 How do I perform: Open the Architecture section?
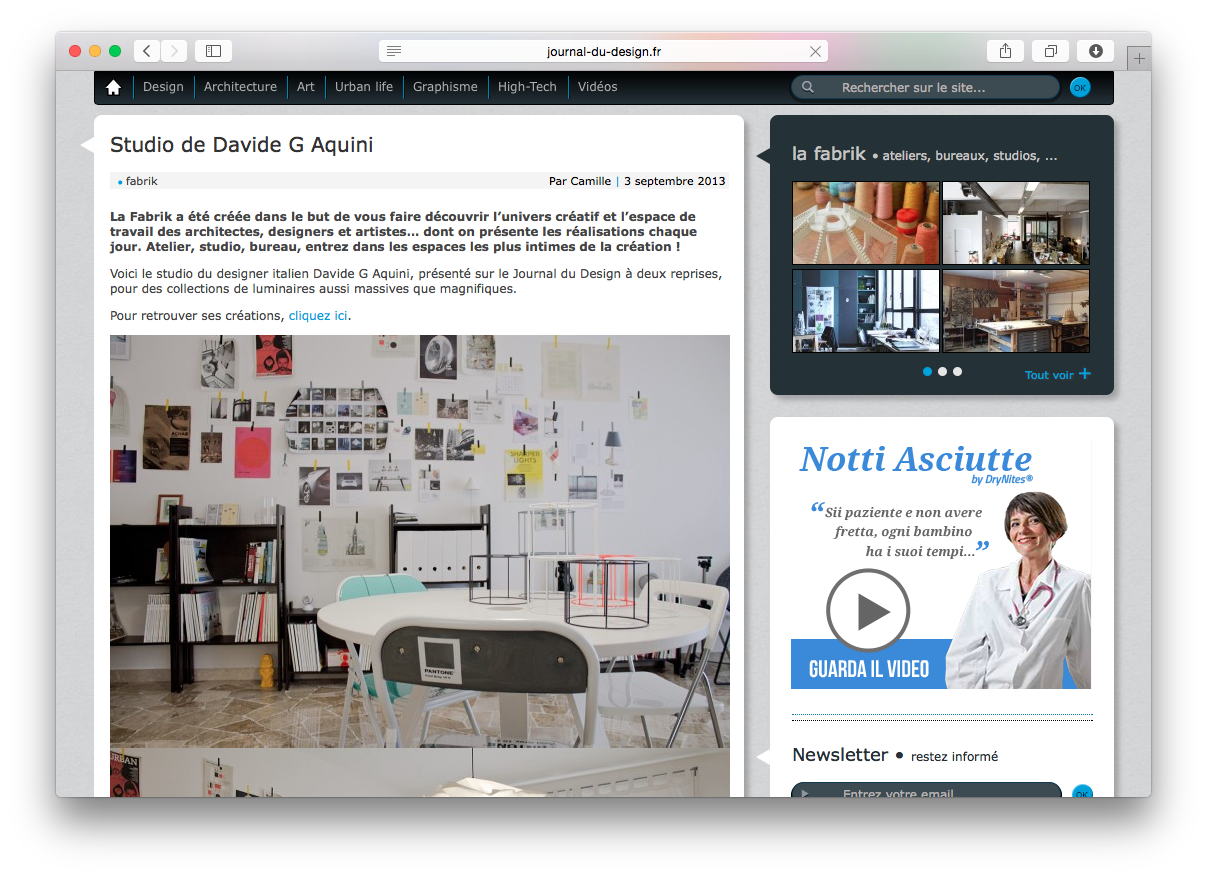click(x=240, y=87)
